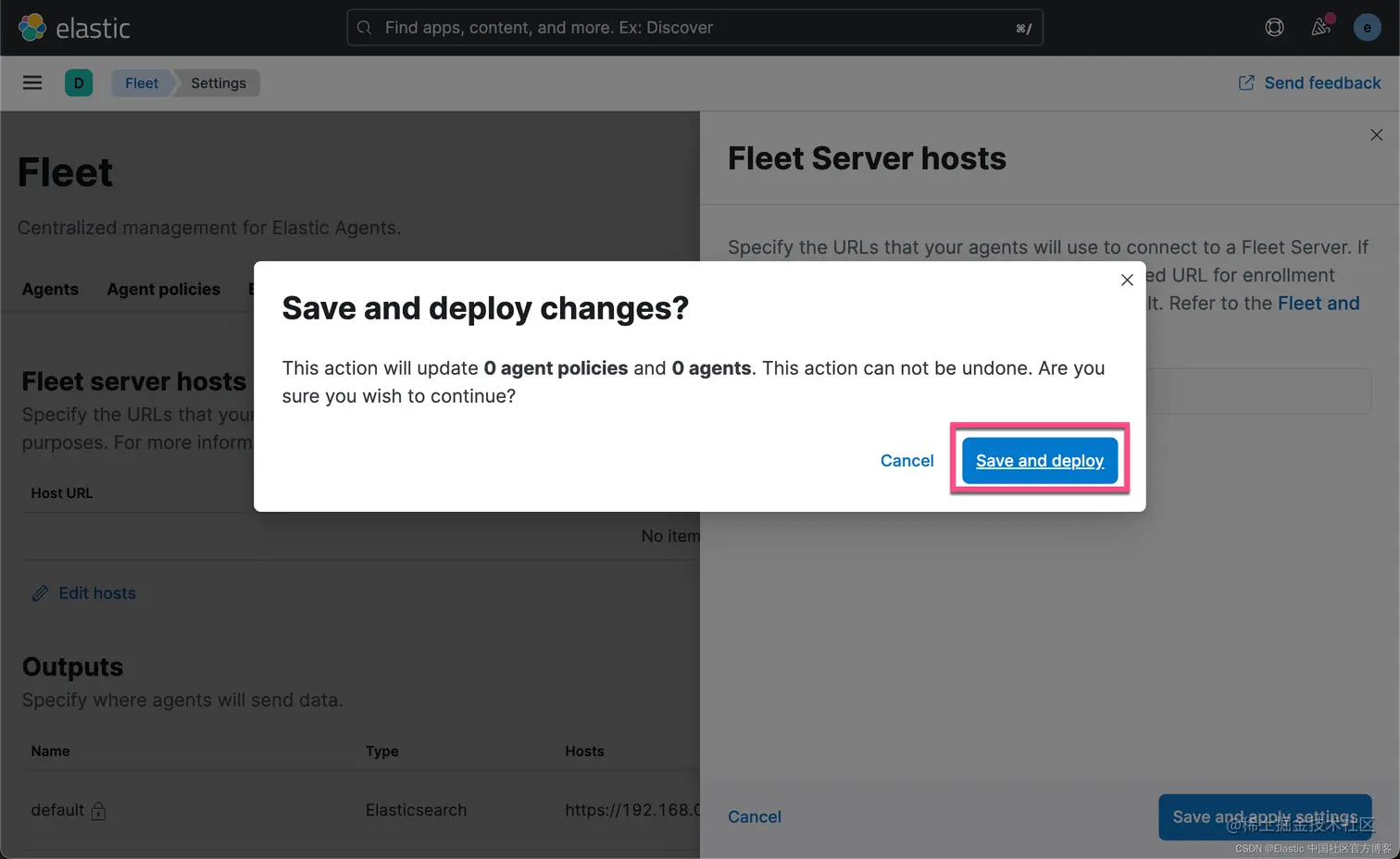Select the 'default' output row name
The height and width of the screenshot is (859, 1400).
[x=57, y=811]
